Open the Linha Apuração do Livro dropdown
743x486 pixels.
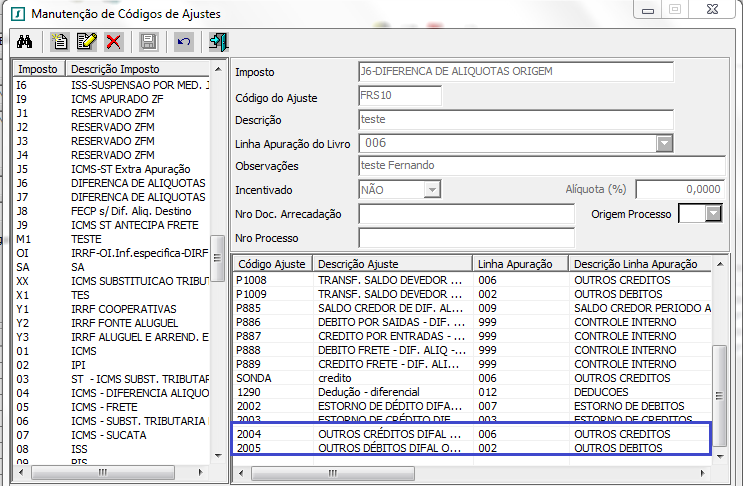[x=664, y=143]
